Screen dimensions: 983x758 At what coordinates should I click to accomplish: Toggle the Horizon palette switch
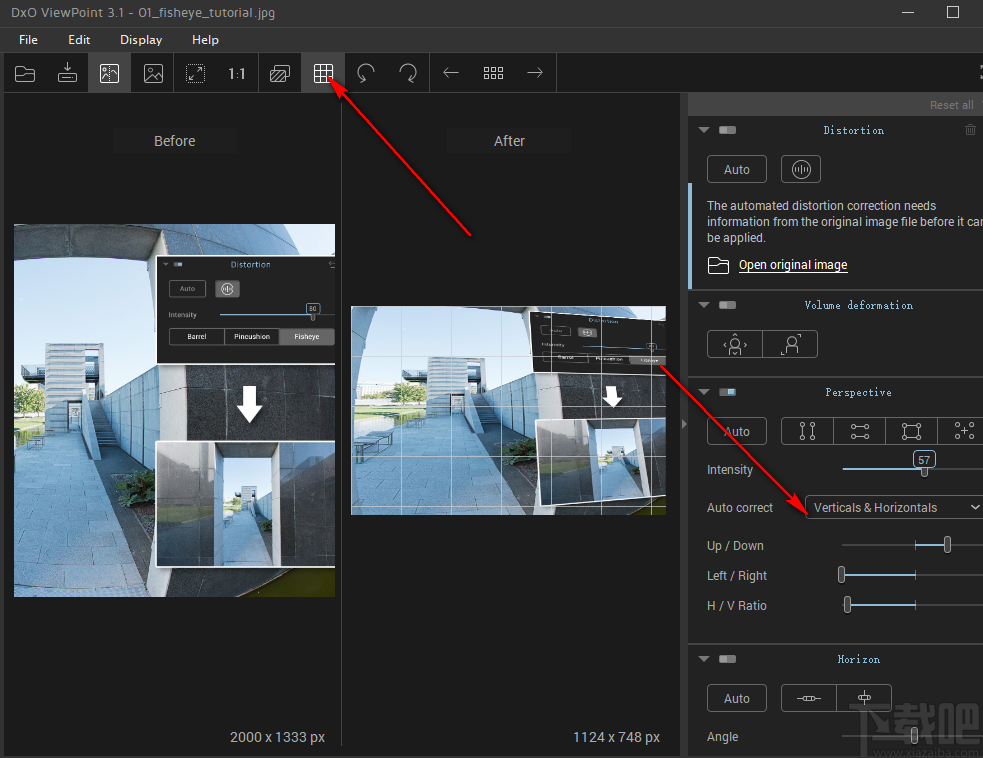(728, 659)
